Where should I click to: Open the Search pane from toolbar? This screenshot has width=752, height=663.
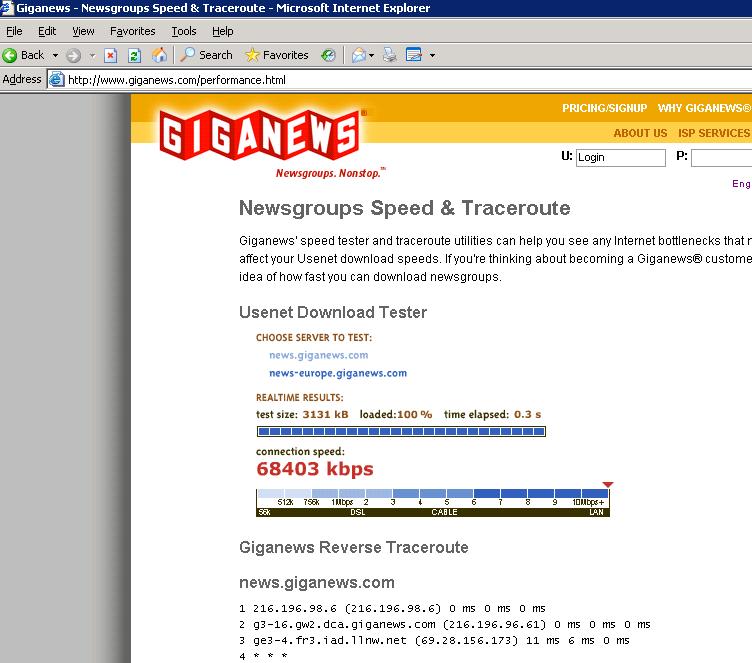206,55
